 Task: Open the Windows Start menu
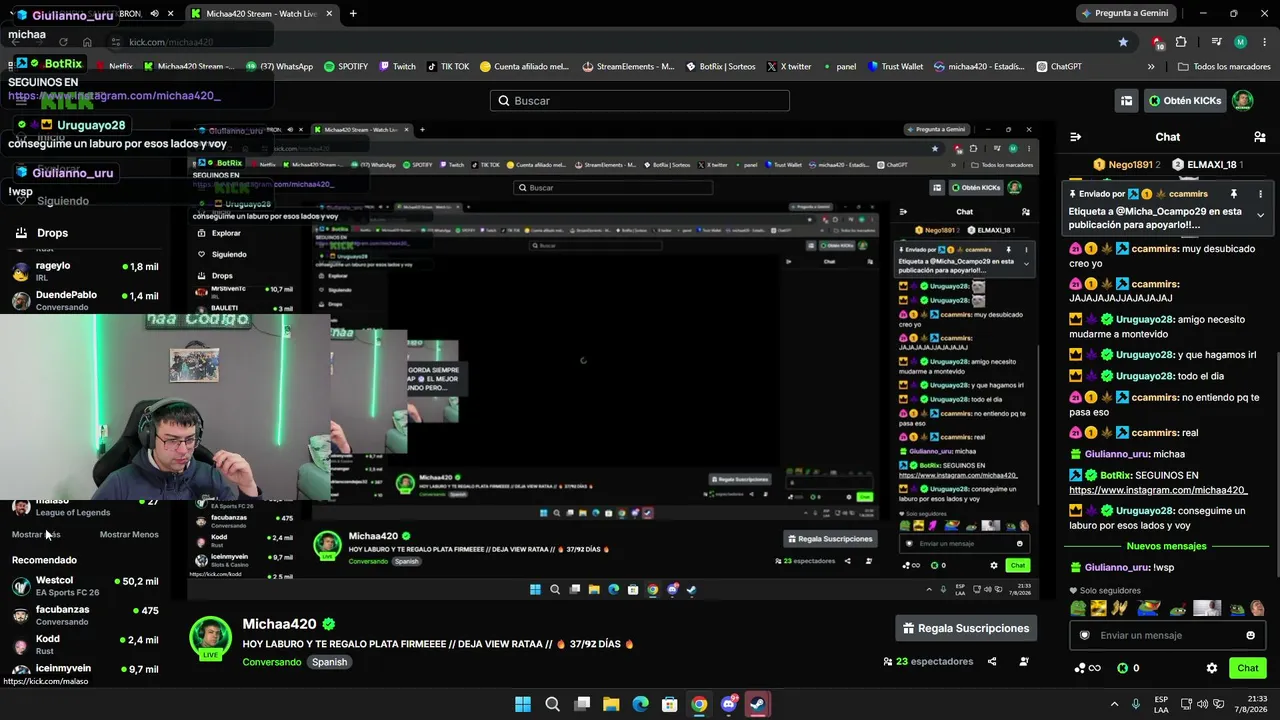pyautogui.click(x=523, y=704)
